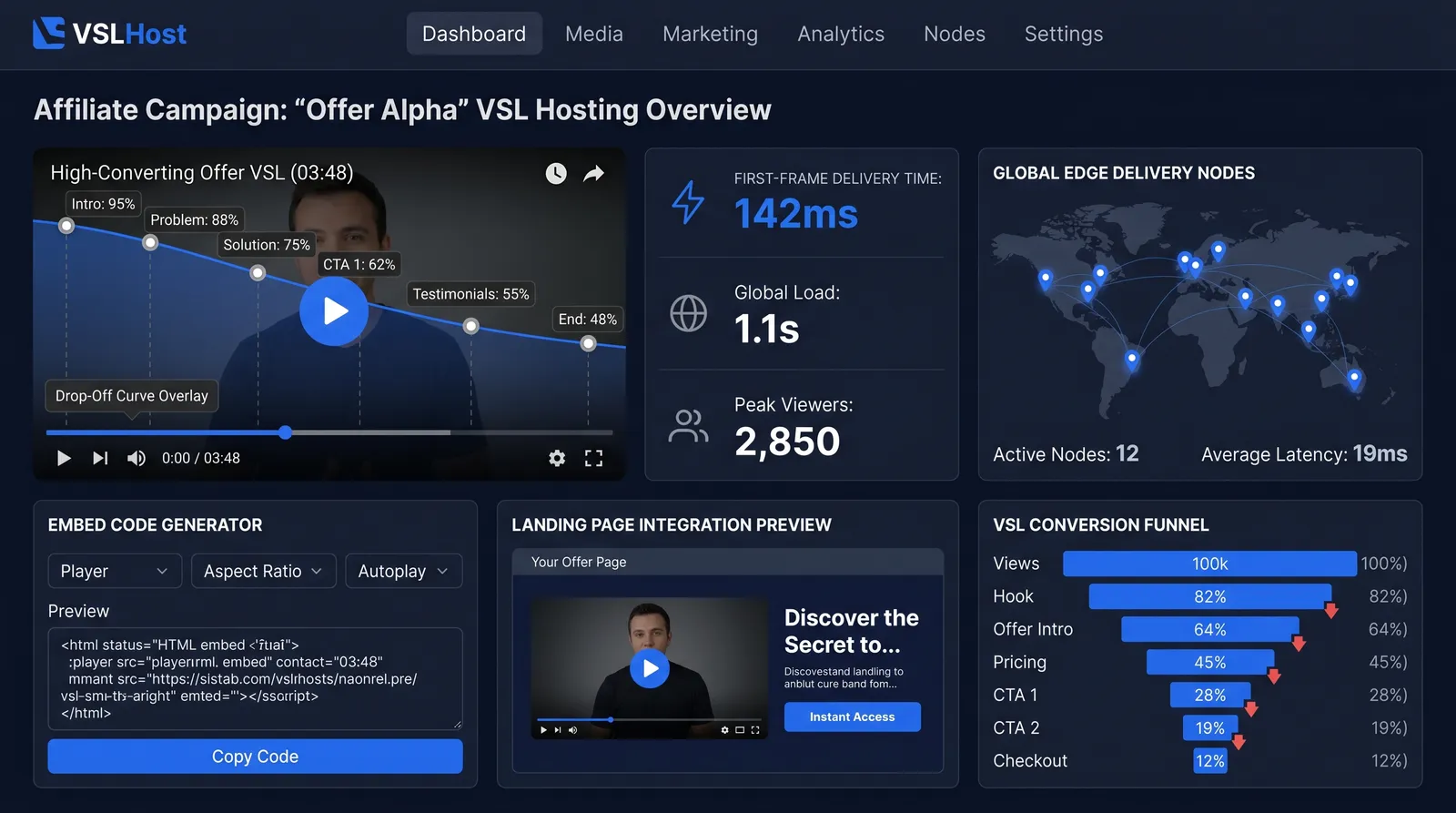This screenshot has height=813, width=1456.
Task: Click the Offer Intro 64% funnel bar
Action: pyautogui.click(x=1209, y=629)
